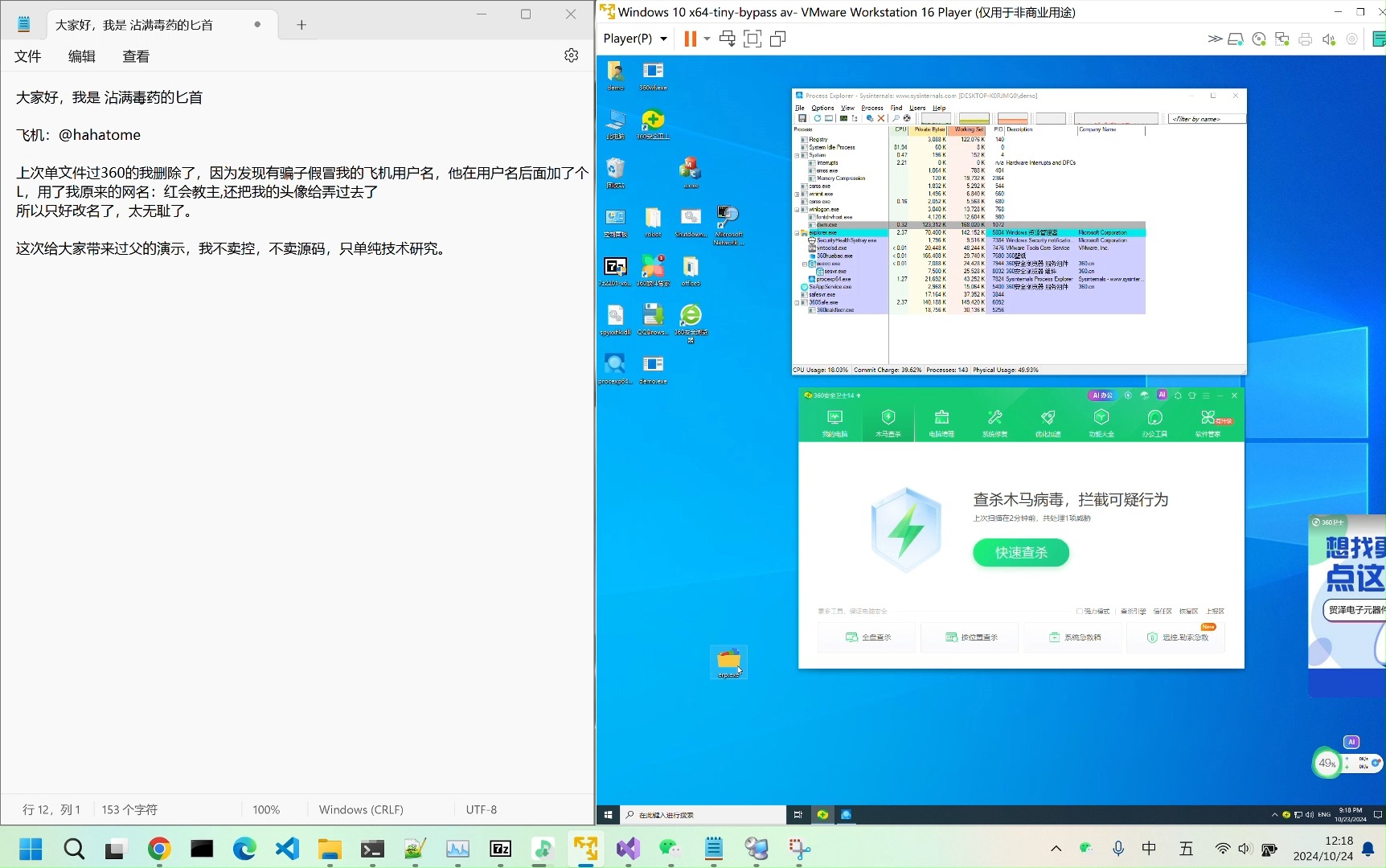Add a new Notepad tab
The image size is (1386, 868).
click(x=301, y=25)
